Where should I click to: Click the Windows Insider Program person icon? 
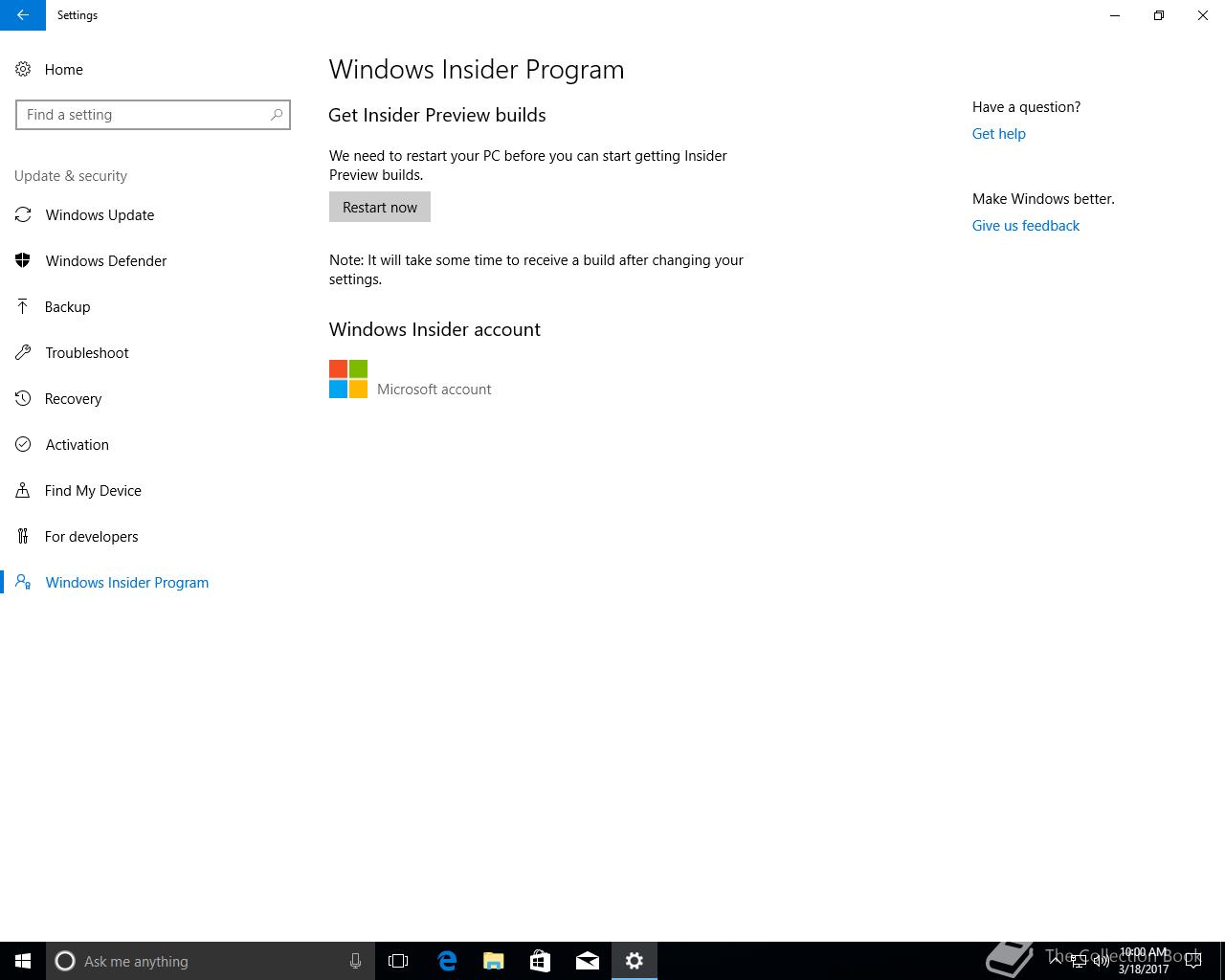point(23,582)
